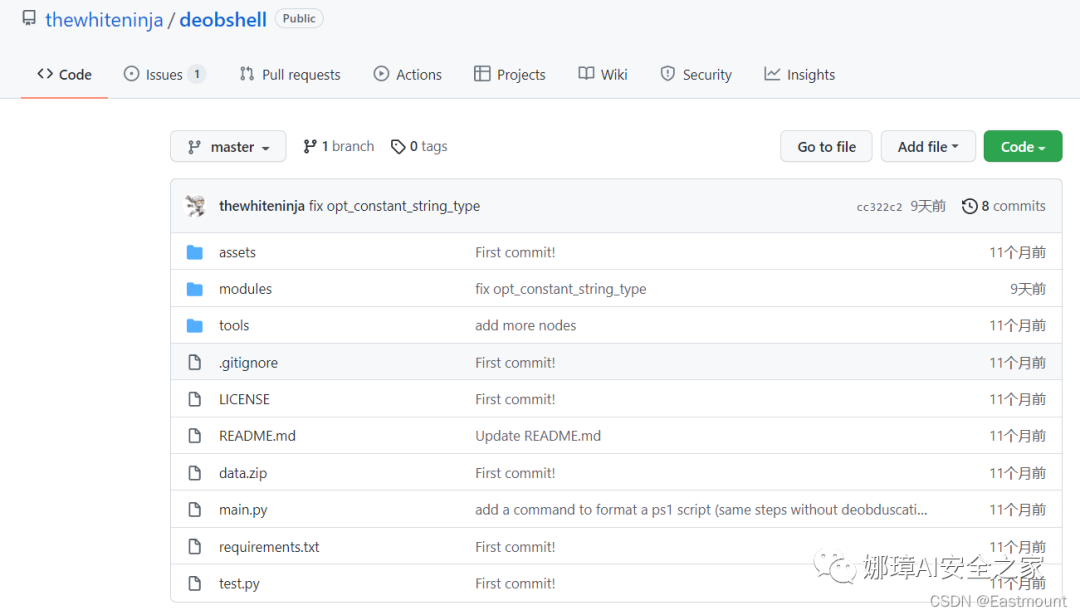Open the 'add more nodes' commit message

pos(526,326)
